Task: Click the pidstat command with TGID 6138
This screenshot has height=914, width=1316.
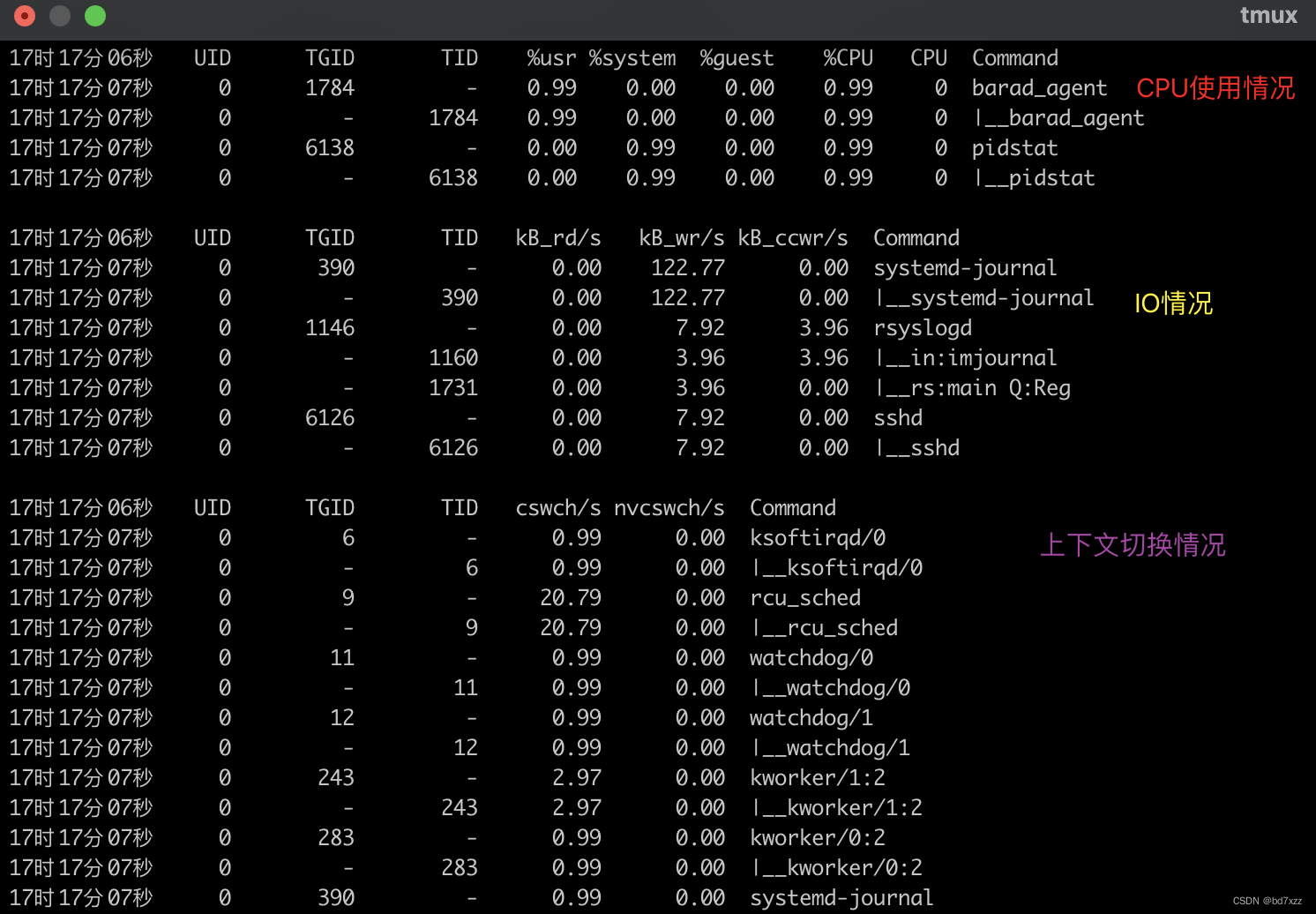Action: [x=1014, y=148]
